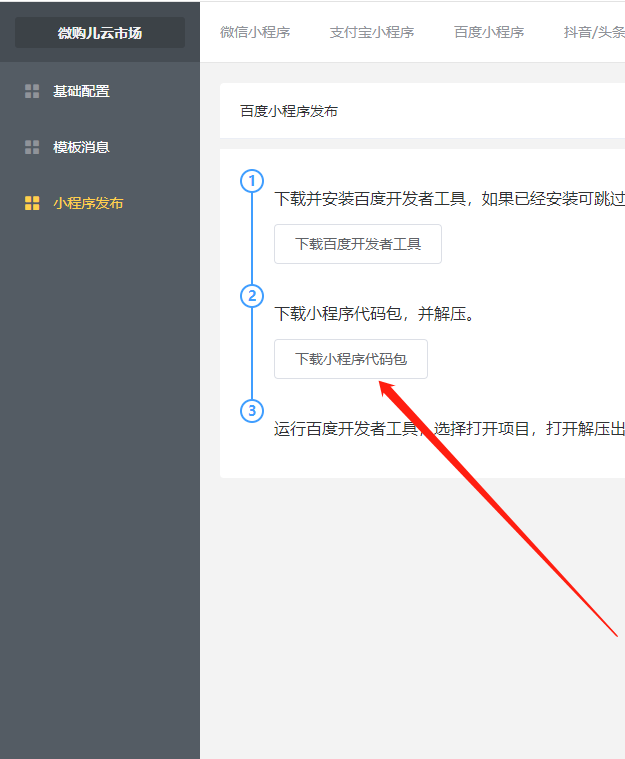Switch to the 百度小程序 tab
Image resolution: width=625 pixels, height=759 pixels.
pos(489,32)
